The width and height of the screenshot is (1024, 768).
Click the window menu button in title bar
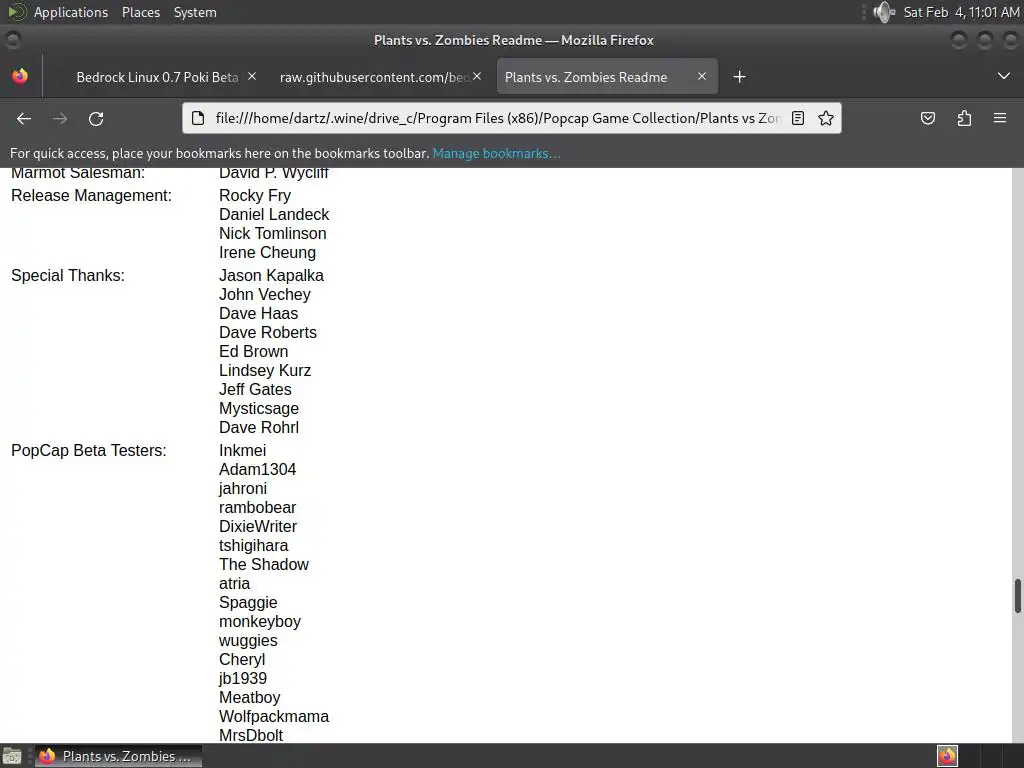pyautogui.click(x=12, y=40)
